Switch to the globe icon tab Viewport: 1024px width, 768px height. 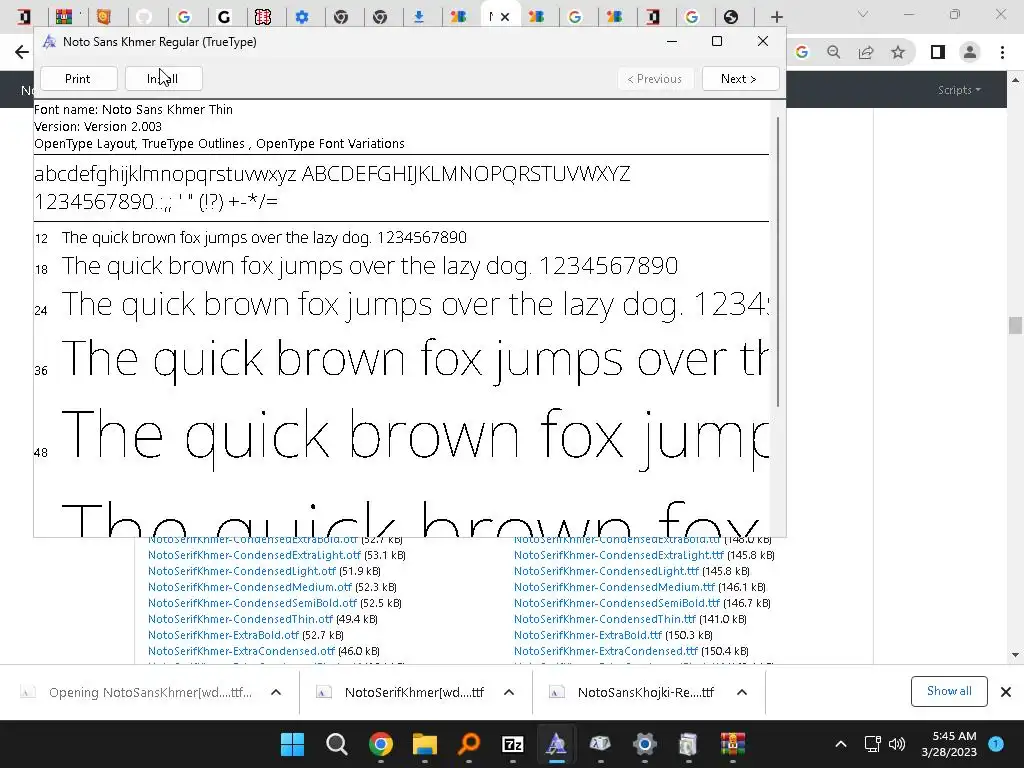pos(731,17)
